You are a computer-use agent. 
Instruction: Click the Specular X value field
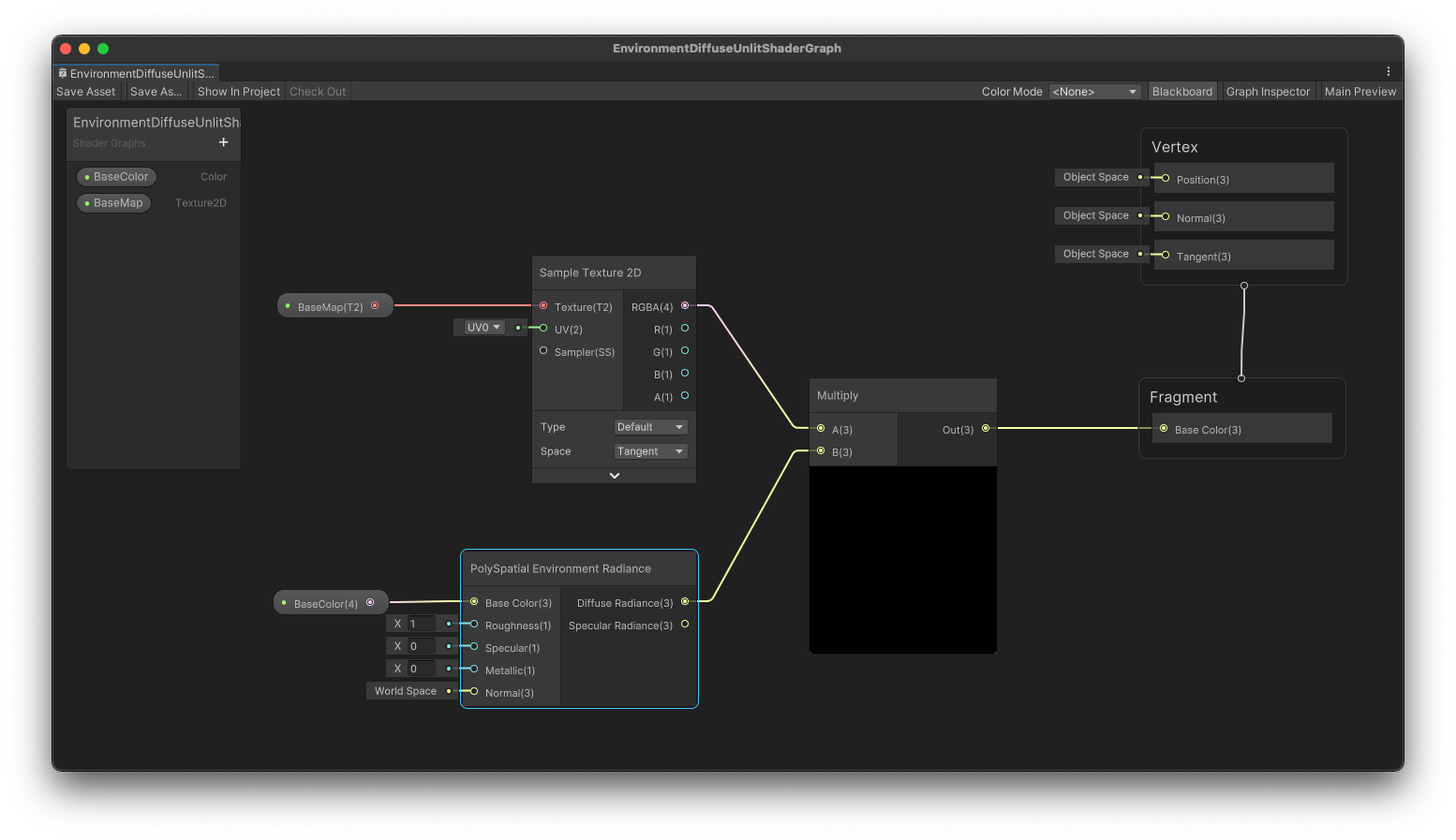click(x=422, y=646)
